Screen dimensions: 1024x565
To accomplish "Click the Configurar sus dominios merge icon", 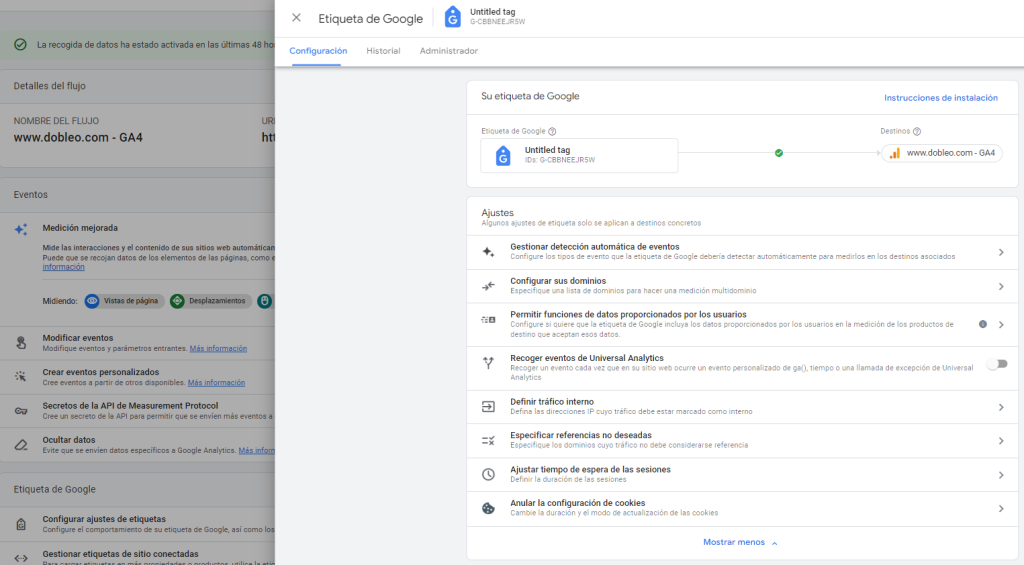I will (488, 286).
